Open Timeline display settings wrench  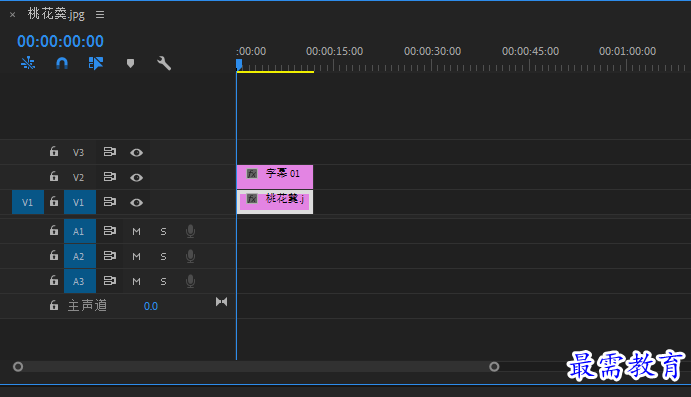click(x=164, y=63)
